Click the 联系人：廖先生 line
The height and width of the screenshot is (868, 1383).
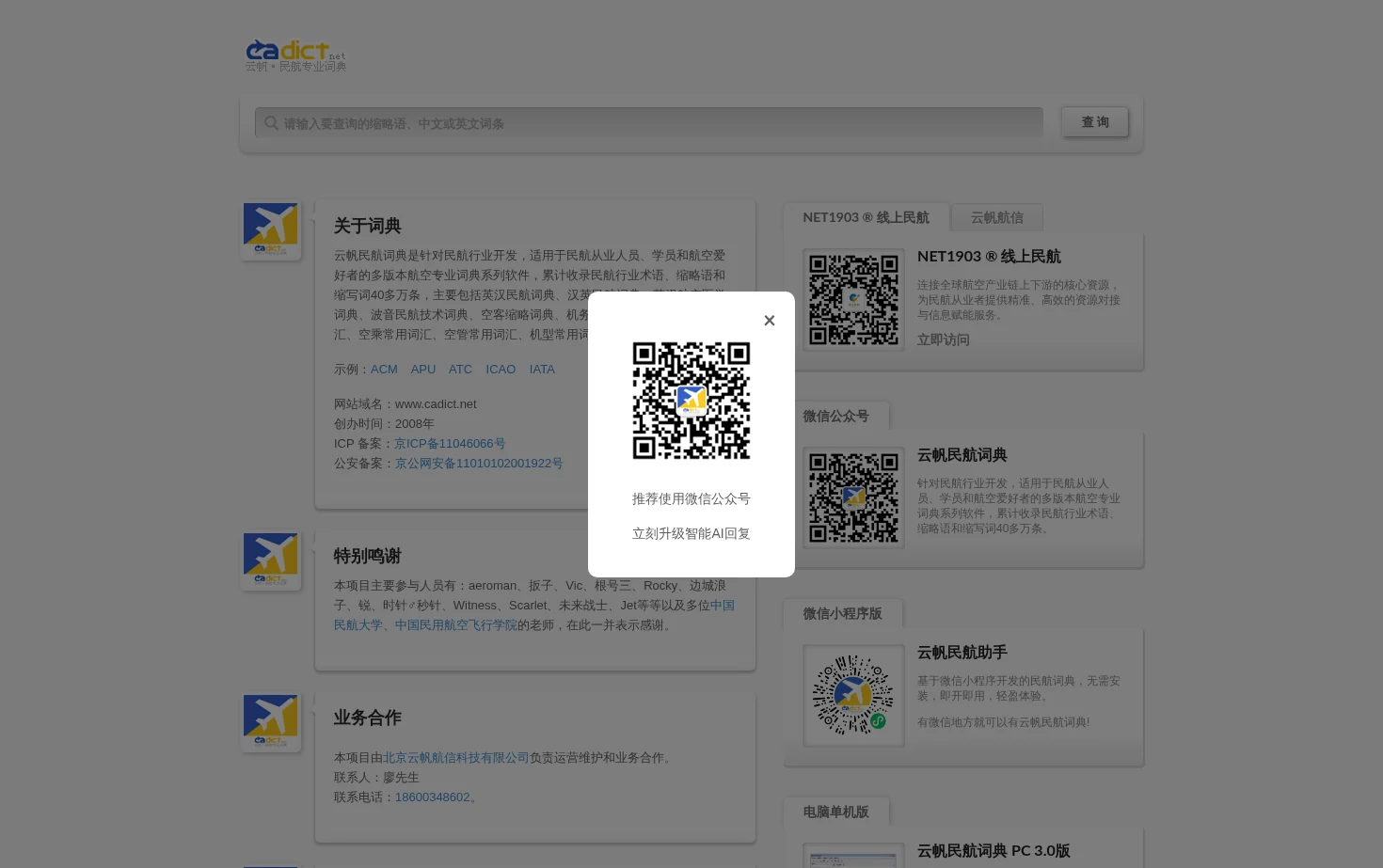[376, 778]
